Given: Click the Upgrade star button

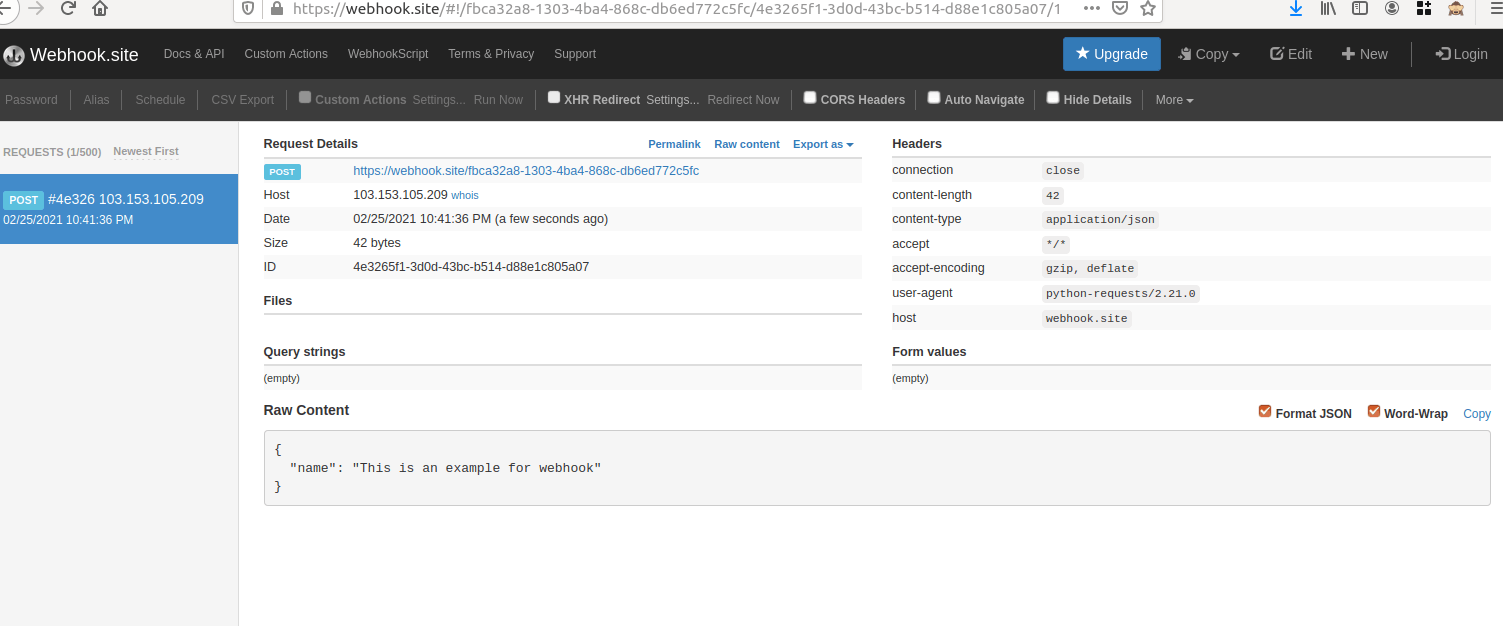Looking at the screenshot, I should [1111, 54].
